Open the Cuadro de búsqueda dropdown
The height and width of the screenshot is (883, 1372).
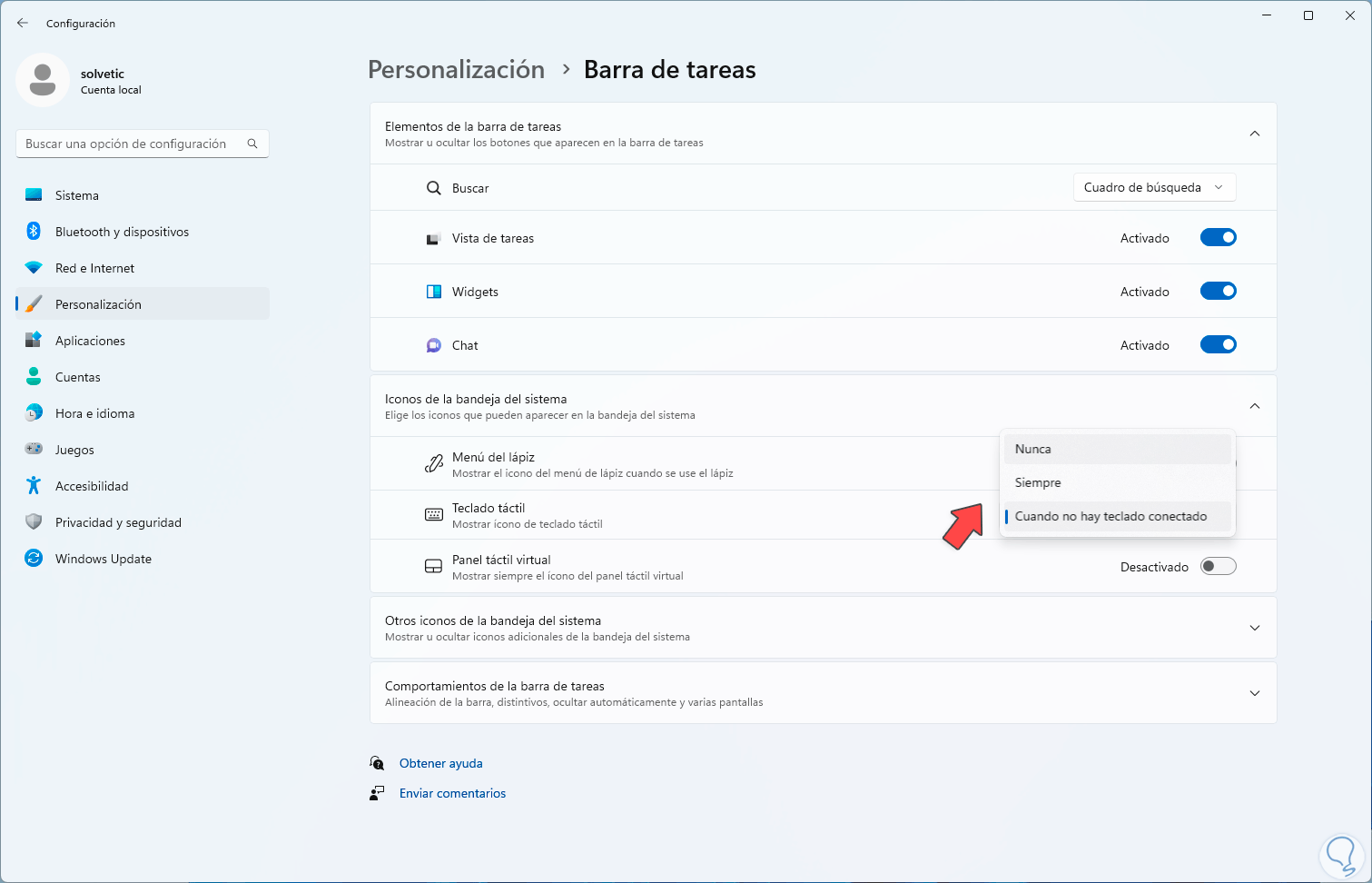(x=1153, y=187)
